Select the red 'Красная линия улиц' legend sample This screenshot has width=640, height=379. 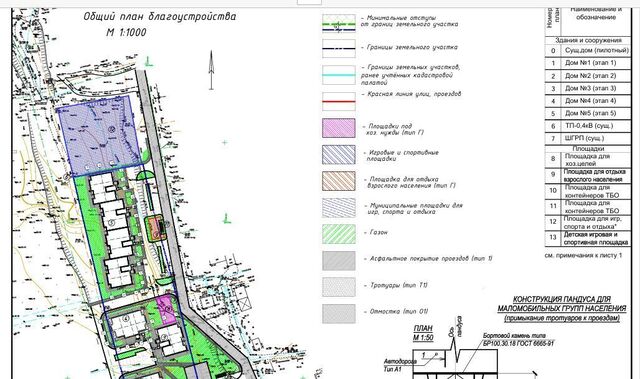click(338, 102)
